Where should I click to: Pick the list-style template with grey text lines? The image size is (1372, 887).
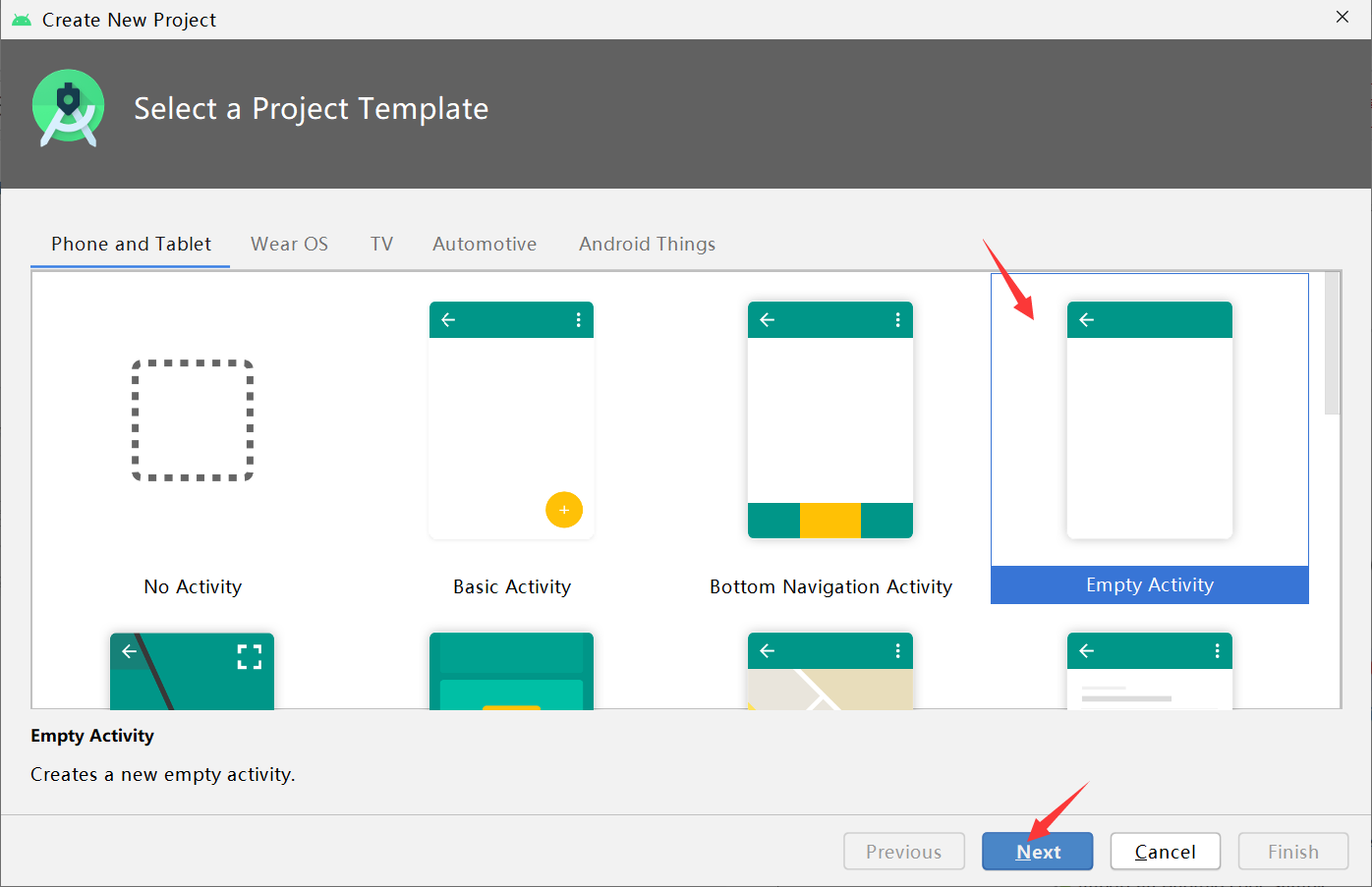(x=1150, y=671)
